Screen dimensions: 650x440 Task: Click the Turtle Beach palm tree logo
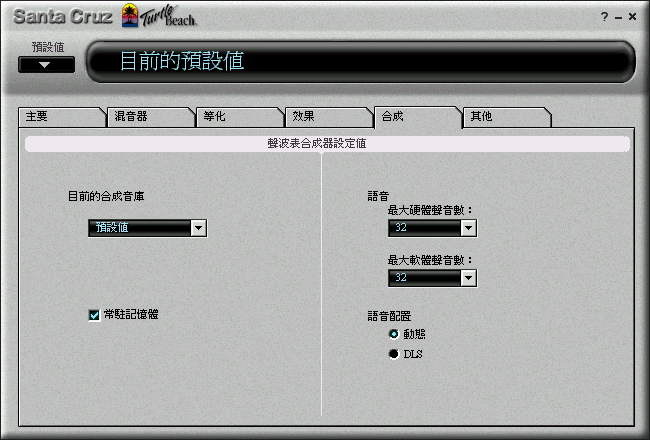click(x=130, y=15)
